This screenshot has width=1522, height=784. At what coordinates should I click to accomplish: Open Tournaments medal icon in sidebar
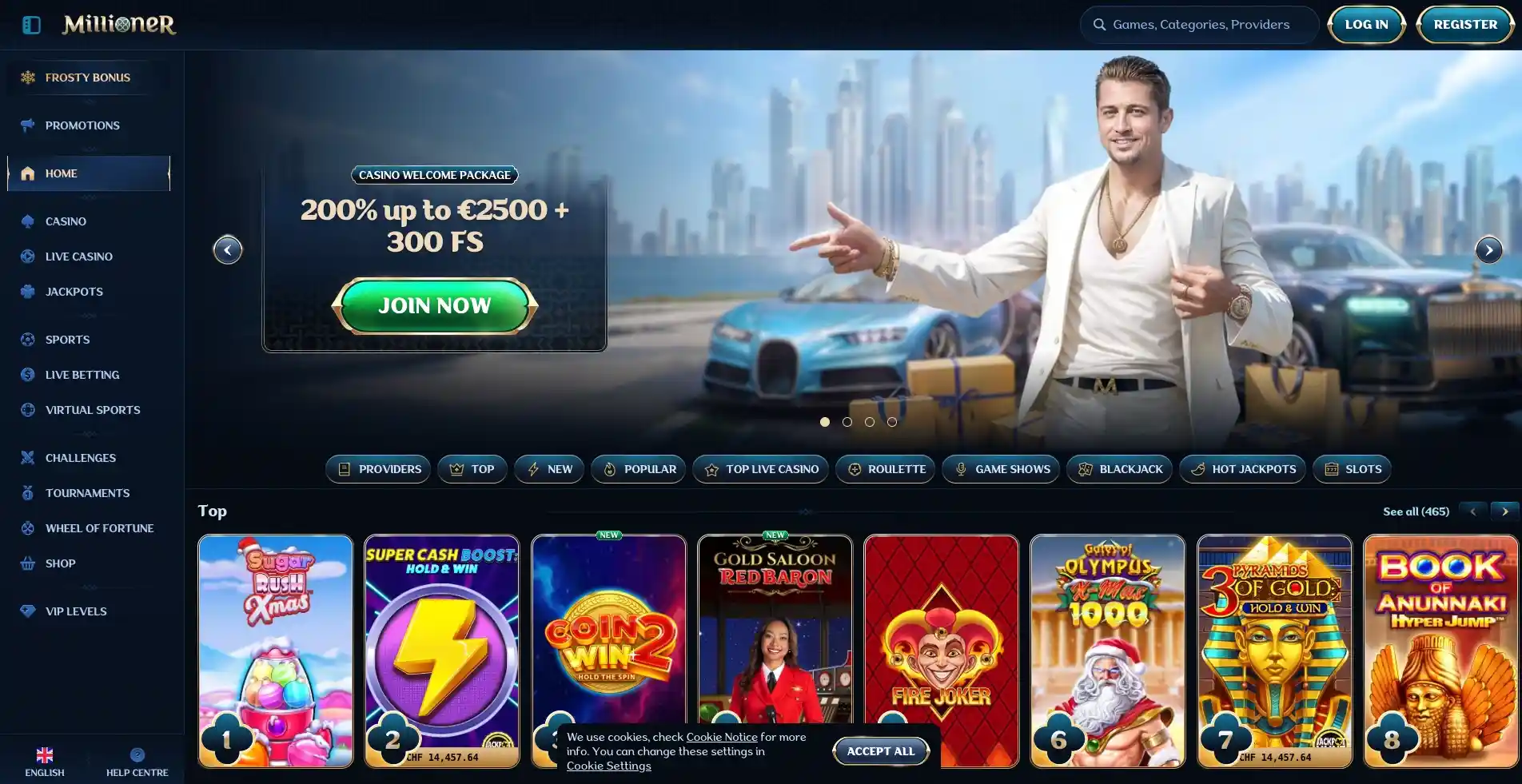[28, 493]
